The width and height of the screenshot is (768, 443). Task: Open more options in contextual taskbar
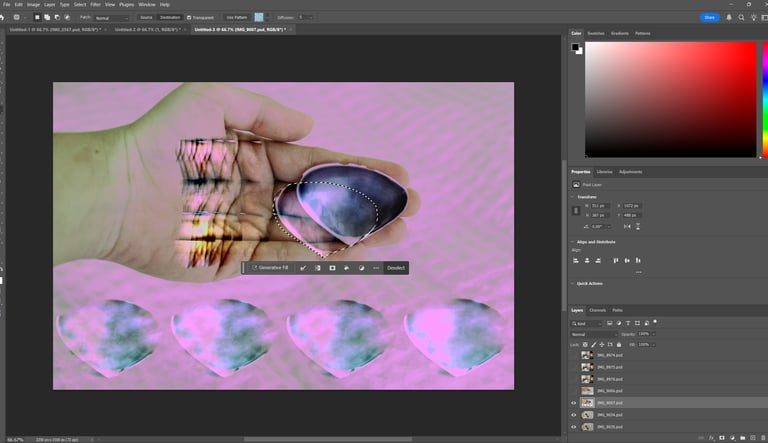[x=376, y=268]
